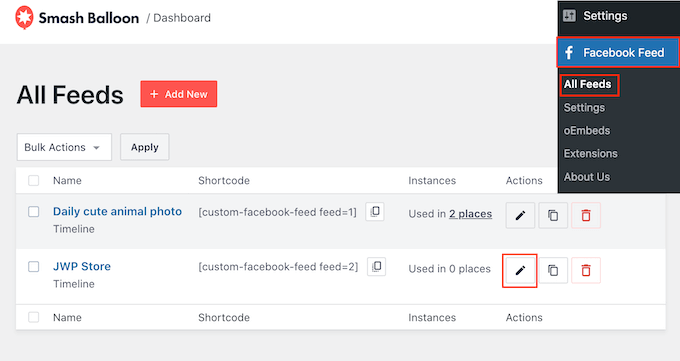Screen dimensions: 680x361
Task: Copy the feed=1 shortcode to clipboard
Action: coord(375,212)
